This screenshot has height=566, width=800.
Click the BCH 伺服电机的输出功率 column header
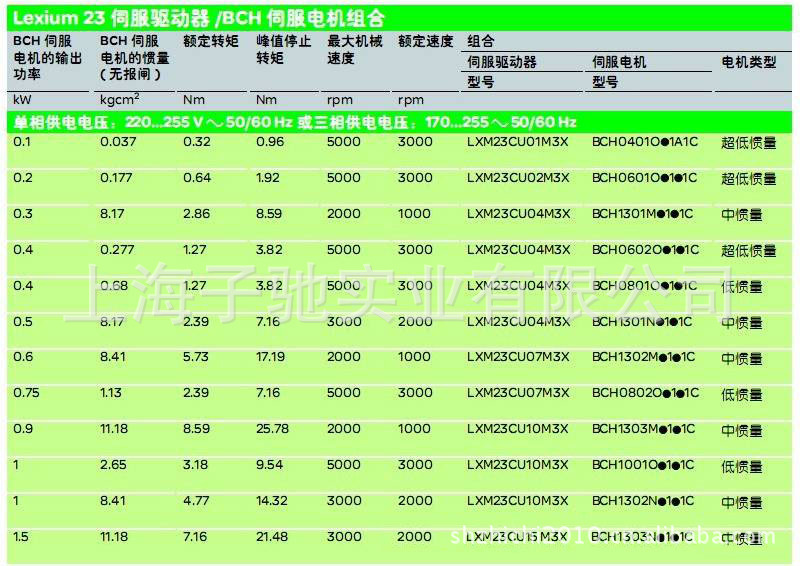[x=41, y=57]
